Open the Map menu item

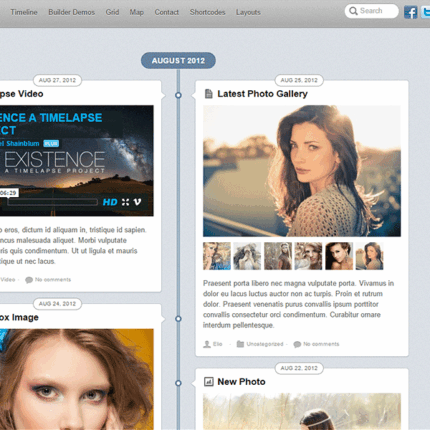click(x=137, y=12)
